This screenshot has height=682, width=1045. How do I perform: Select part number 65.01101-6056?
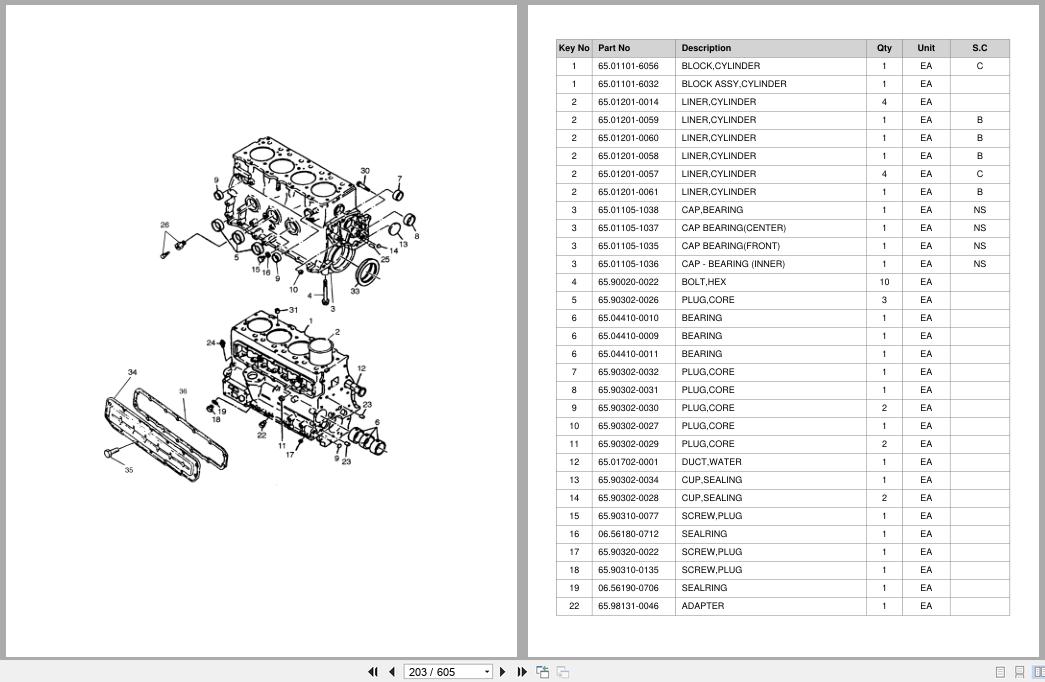[x=628, y=66]
